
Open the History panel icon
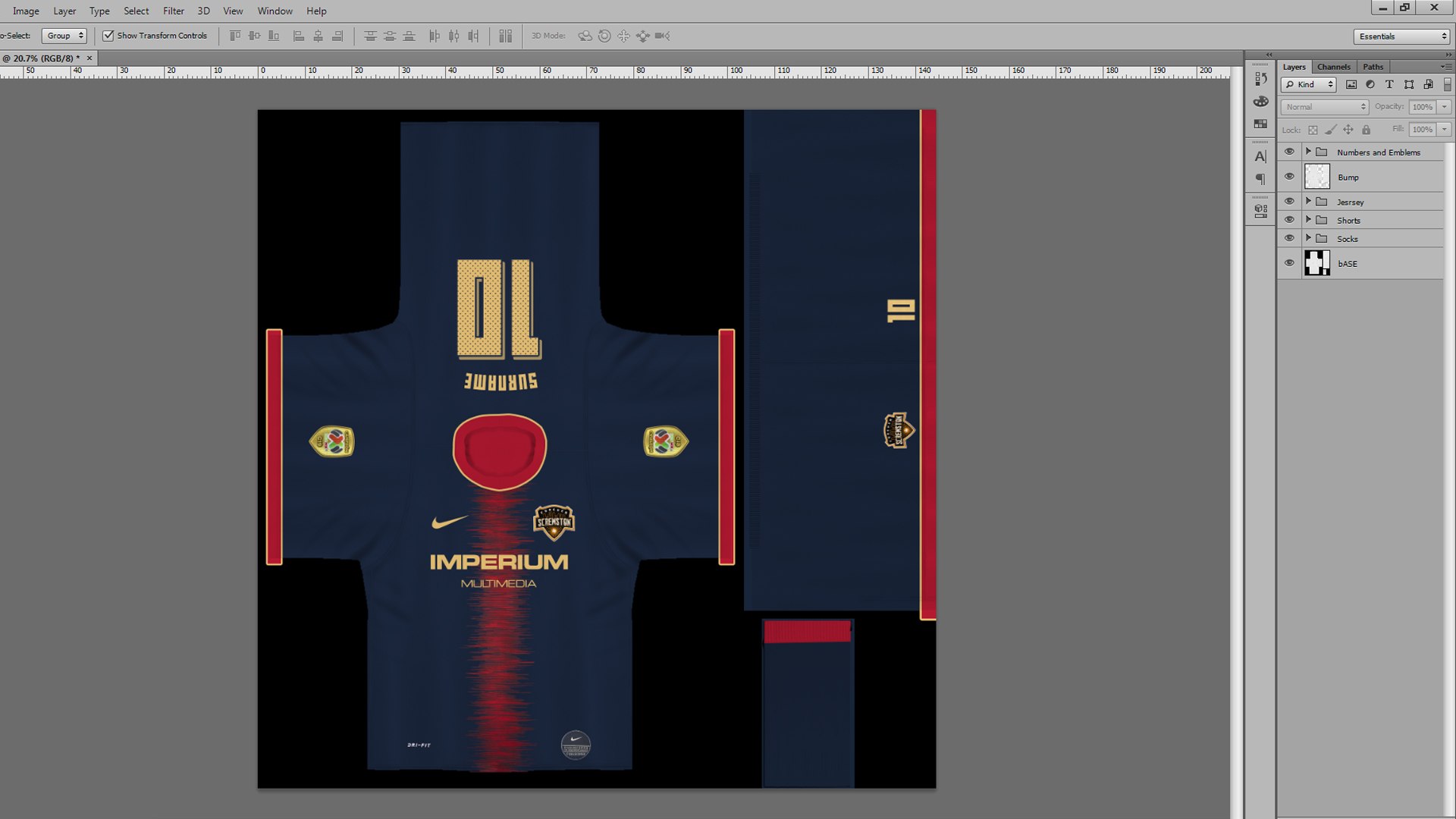(x=1260, y=79)
